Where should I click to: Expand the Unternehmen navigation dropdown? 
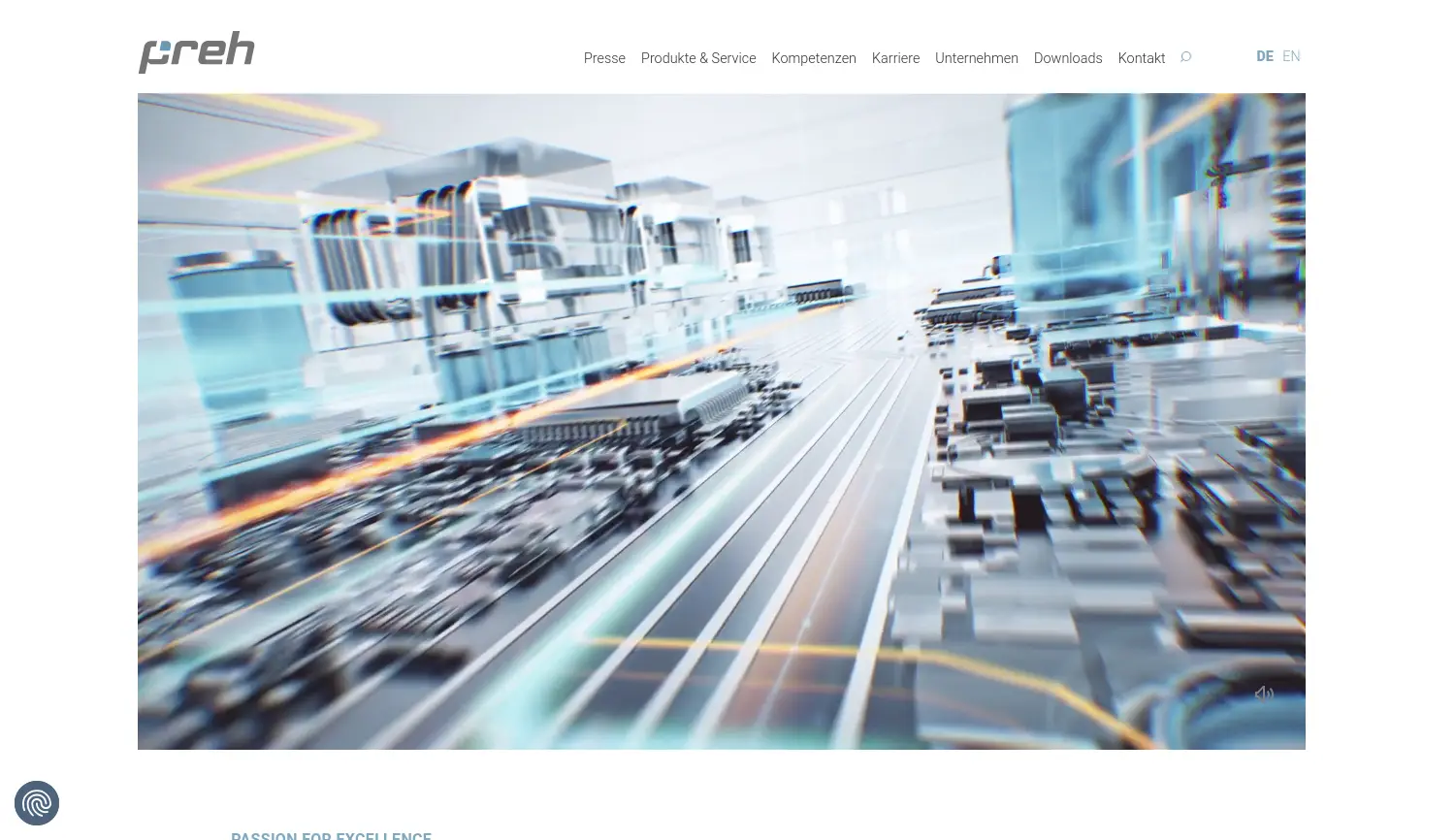click(976, 58)
